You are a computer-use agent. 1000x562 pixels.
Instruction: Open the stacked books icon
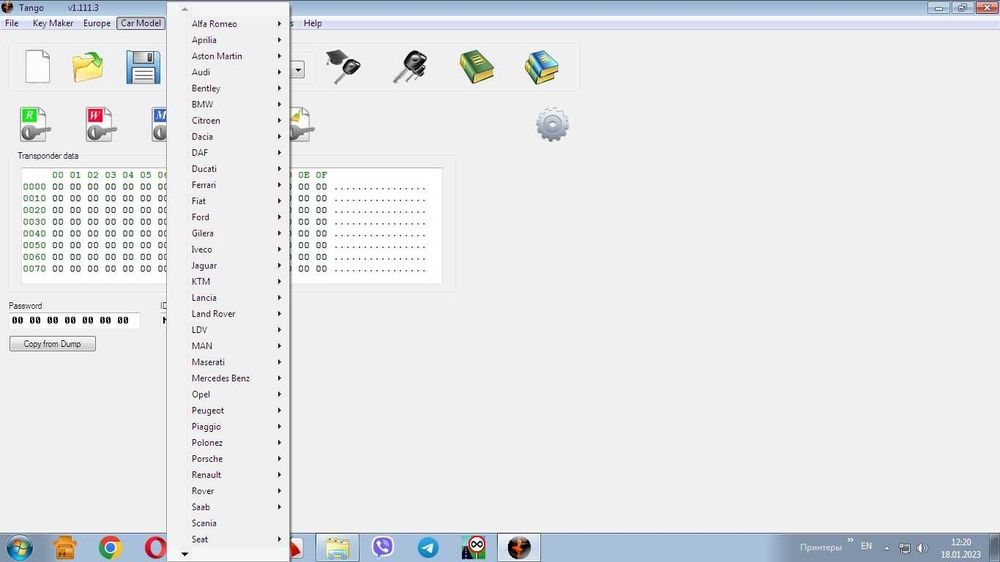[541, 67]
